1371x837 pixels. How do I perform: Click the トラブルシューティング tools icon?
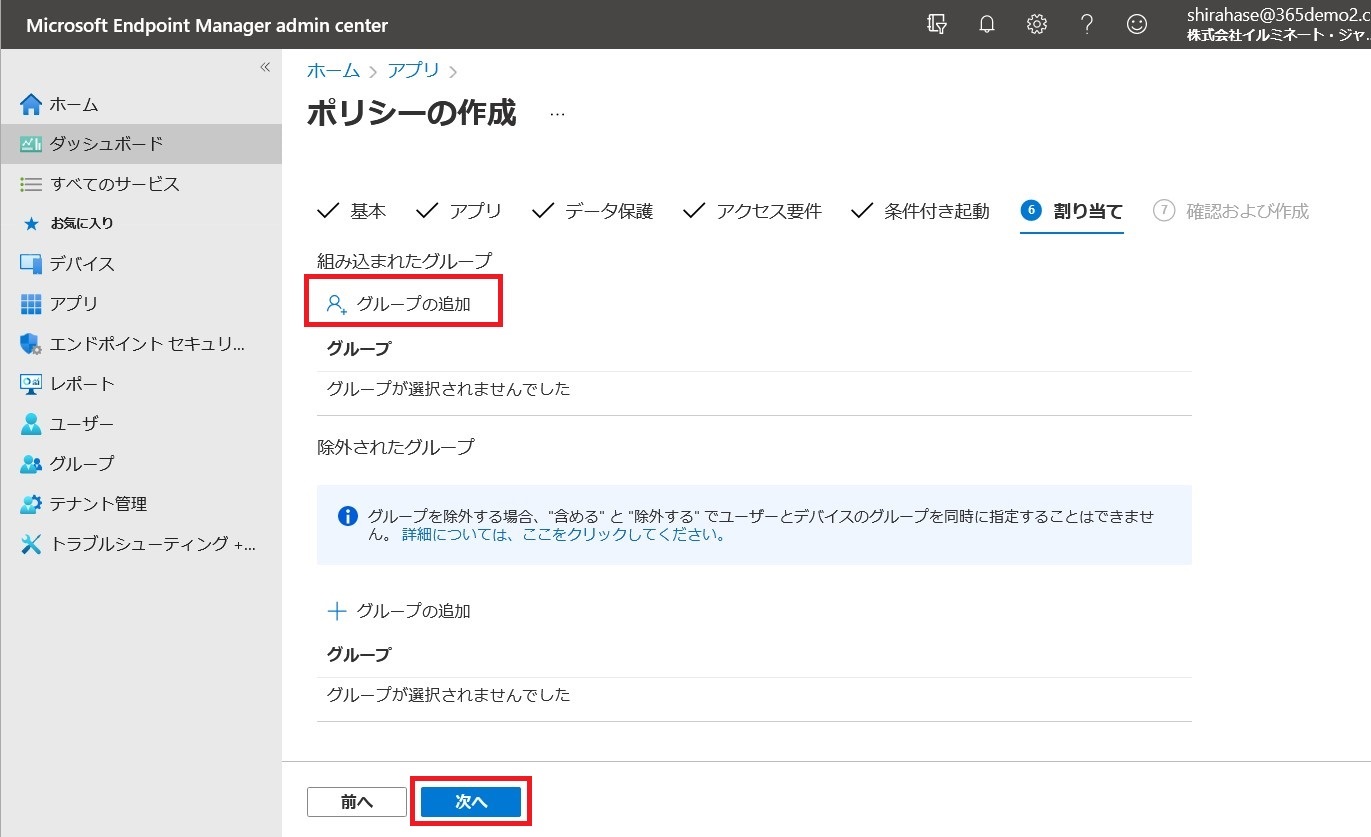(x=31, y=544)
